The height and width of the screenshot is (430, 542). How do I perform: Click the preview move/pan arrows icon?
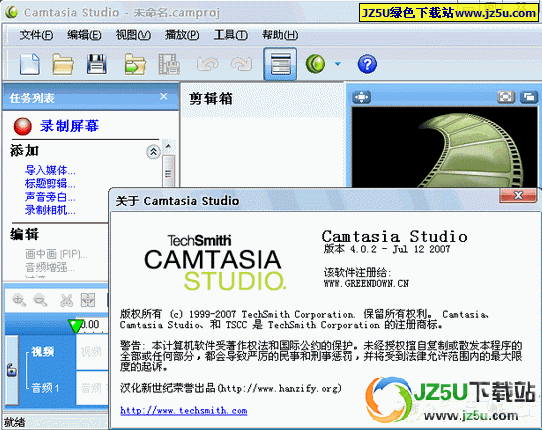pyautogui.click(x=362, y=97)
